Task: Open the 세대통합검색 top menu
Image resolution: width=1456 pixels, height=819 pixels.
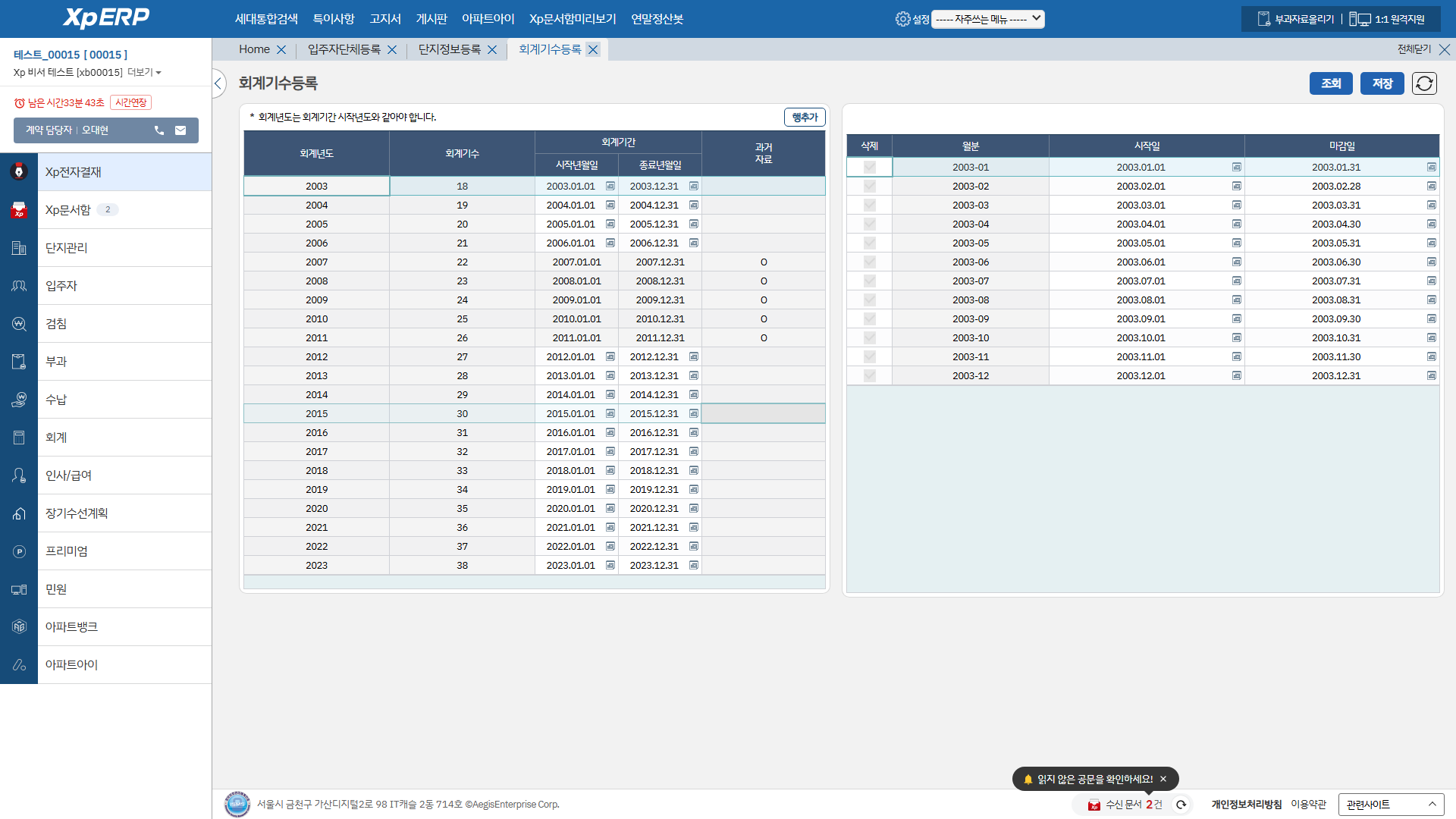Action: (x=266, y=19)
